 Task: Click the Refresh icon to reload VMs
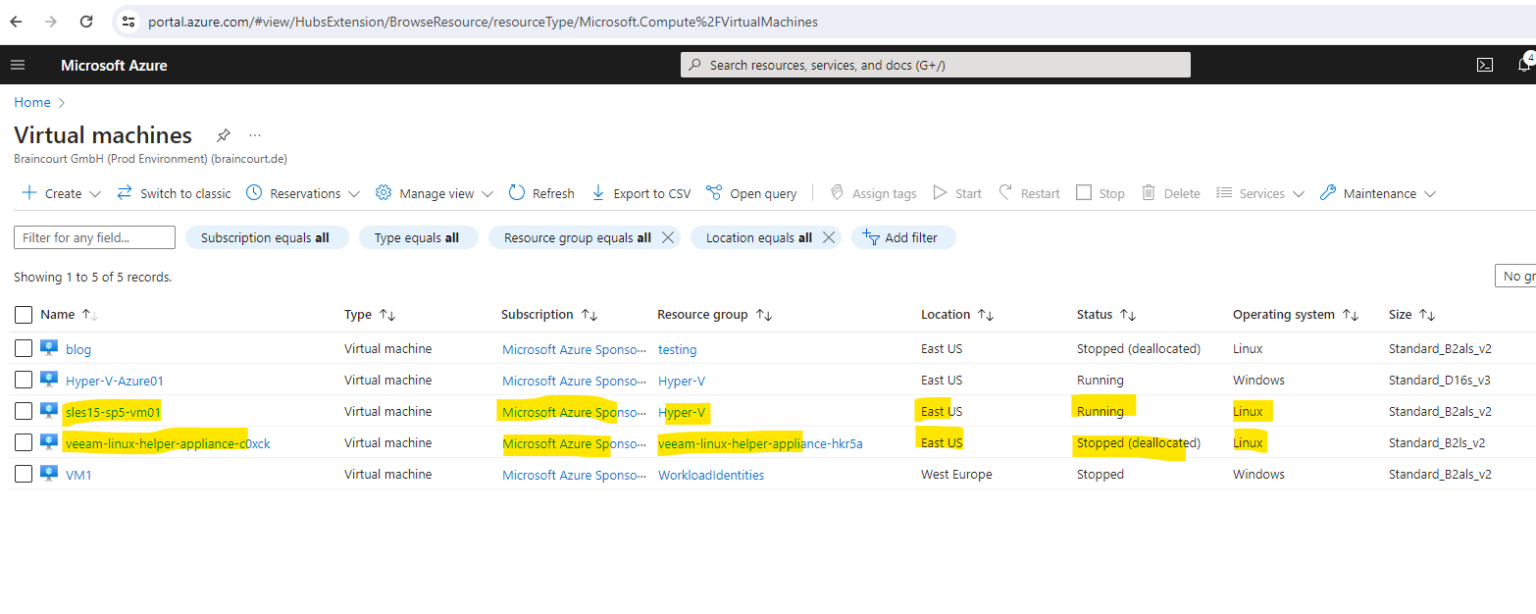[x=518, y=193]
